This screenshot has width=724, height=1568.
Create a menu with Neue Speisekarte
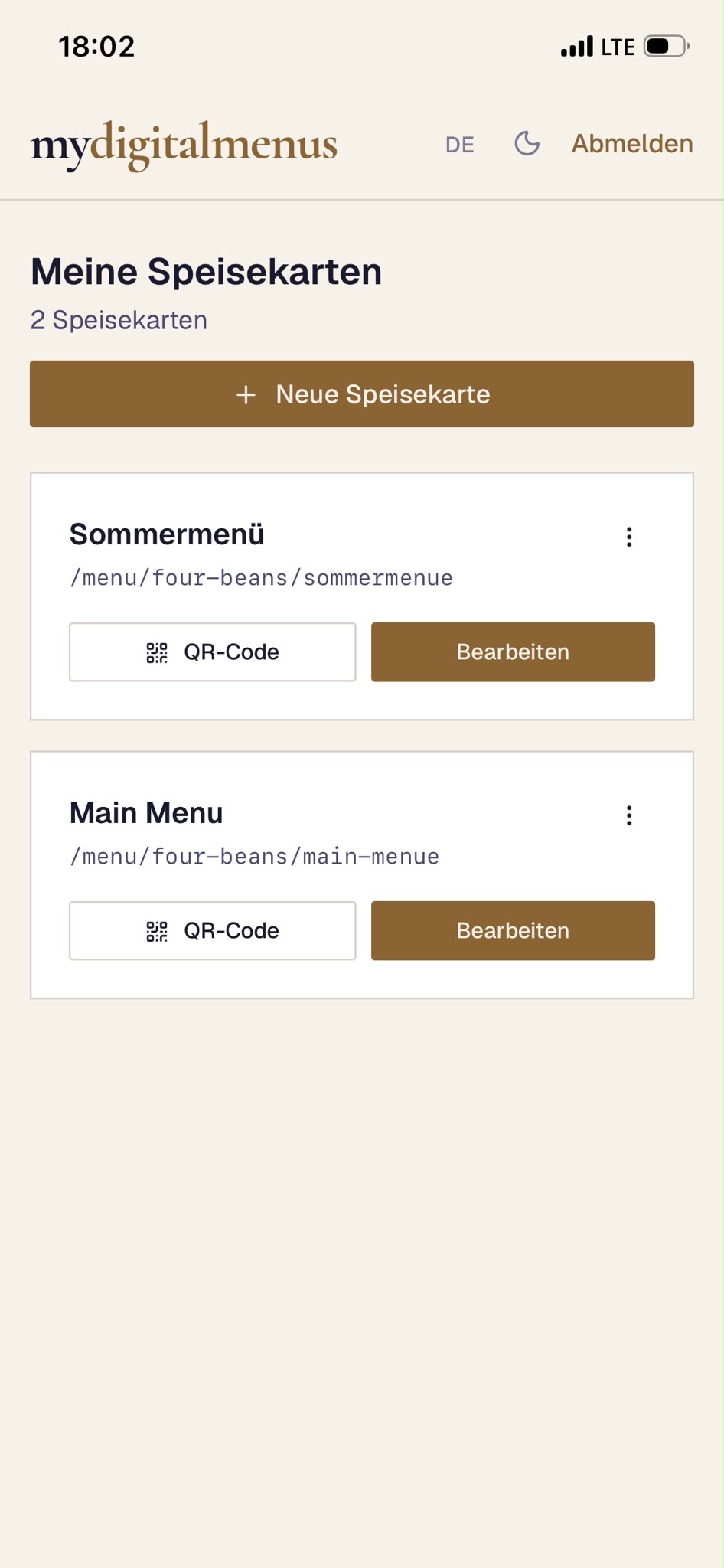point(362,394)
